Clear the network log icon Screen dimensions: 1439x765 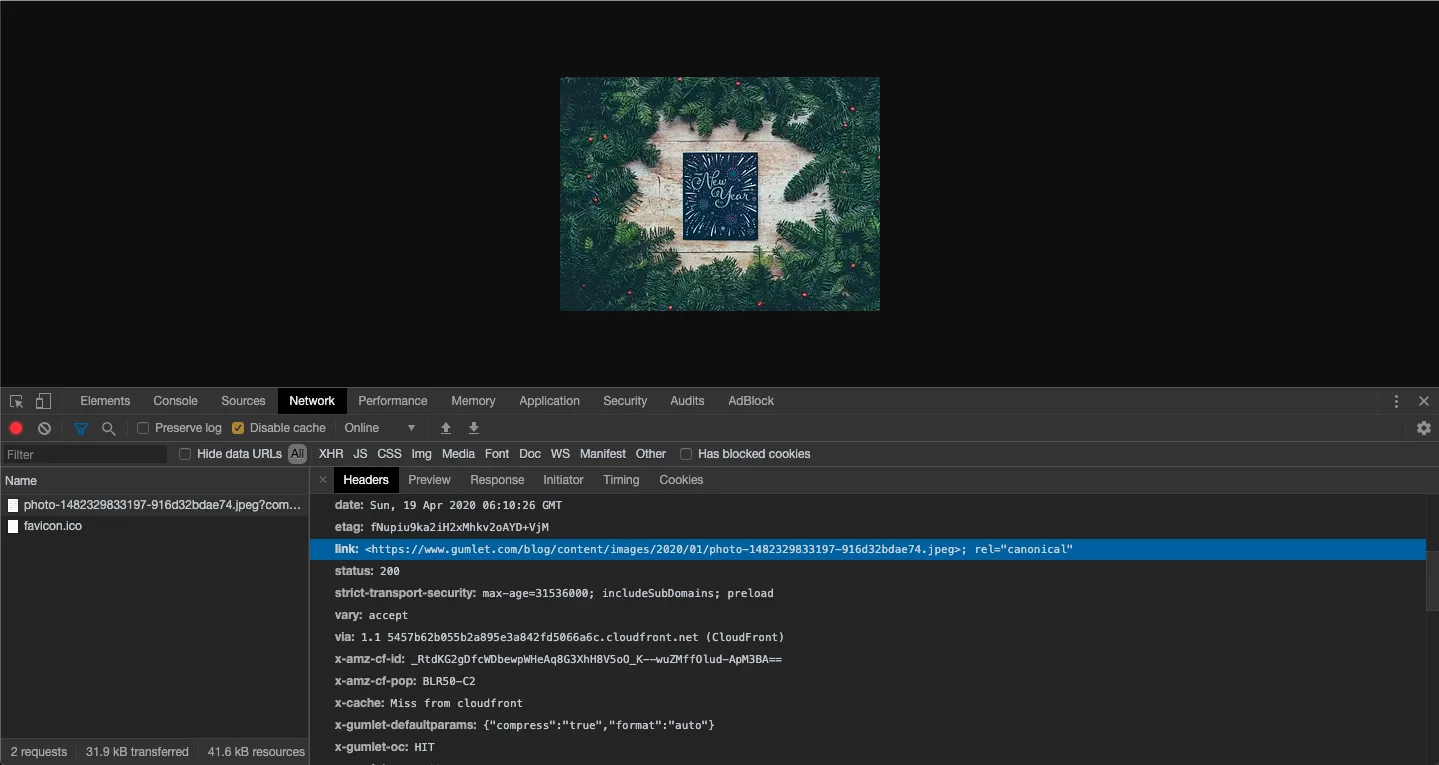(x=44, y=428)
